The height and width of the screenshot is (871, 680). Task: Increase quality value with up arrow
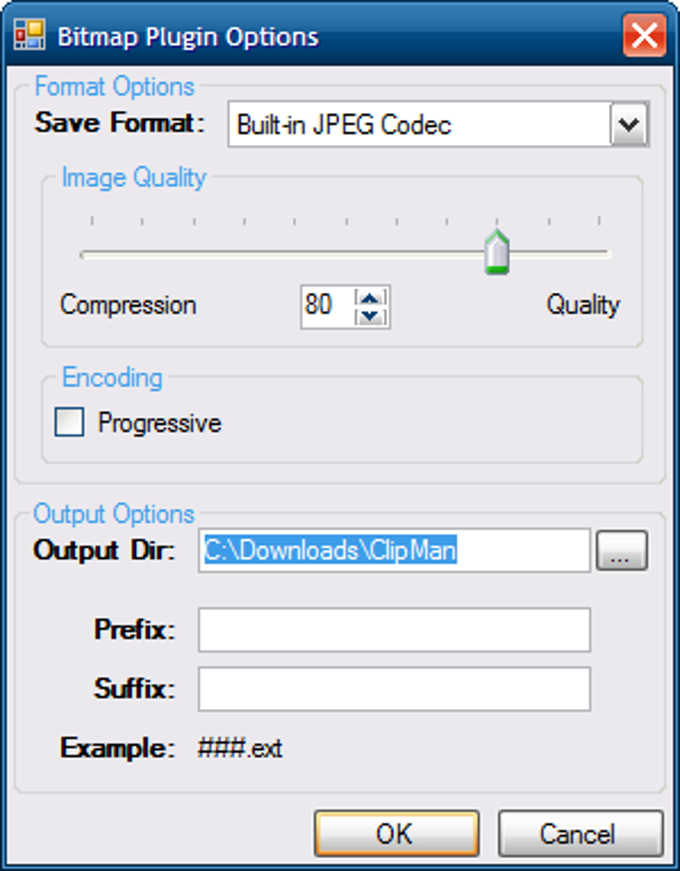371,297
